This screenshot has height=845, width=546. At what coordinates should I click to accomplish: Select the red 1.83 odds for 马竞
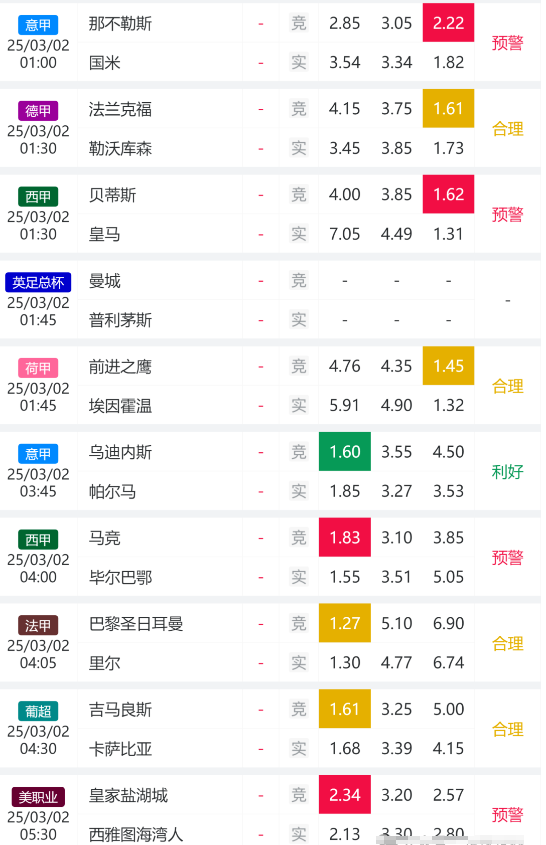pos(345,537)
